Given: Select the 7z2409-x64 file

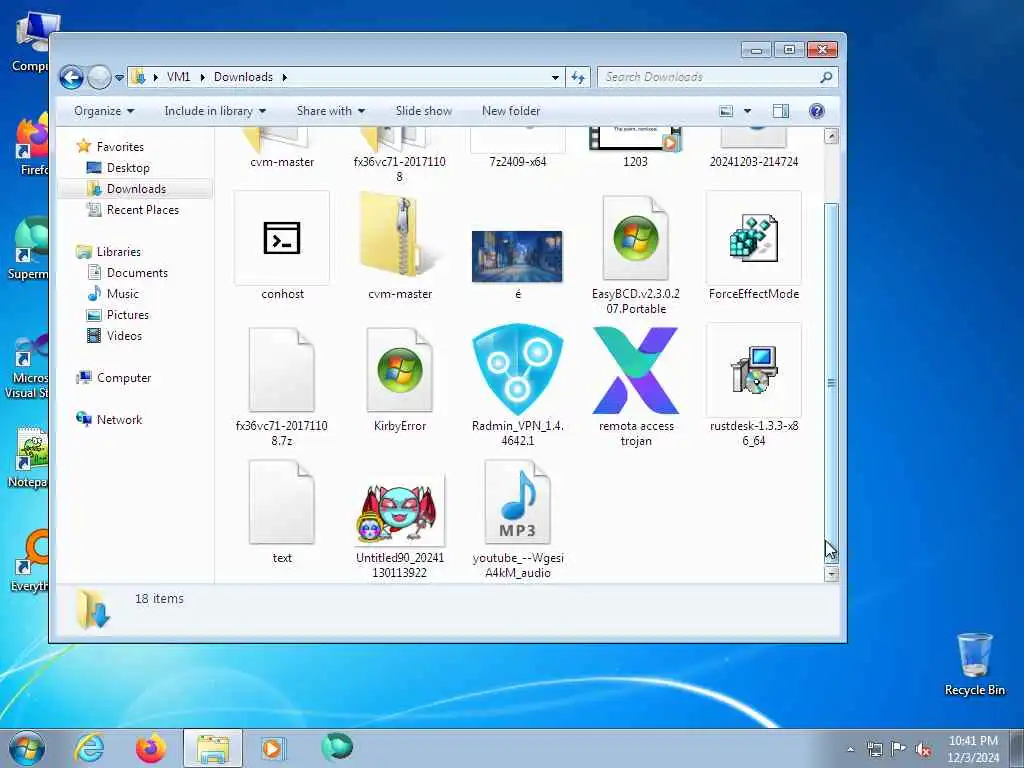Looking at the screenshot, I should pyautogui.click(x=517, y=146).
